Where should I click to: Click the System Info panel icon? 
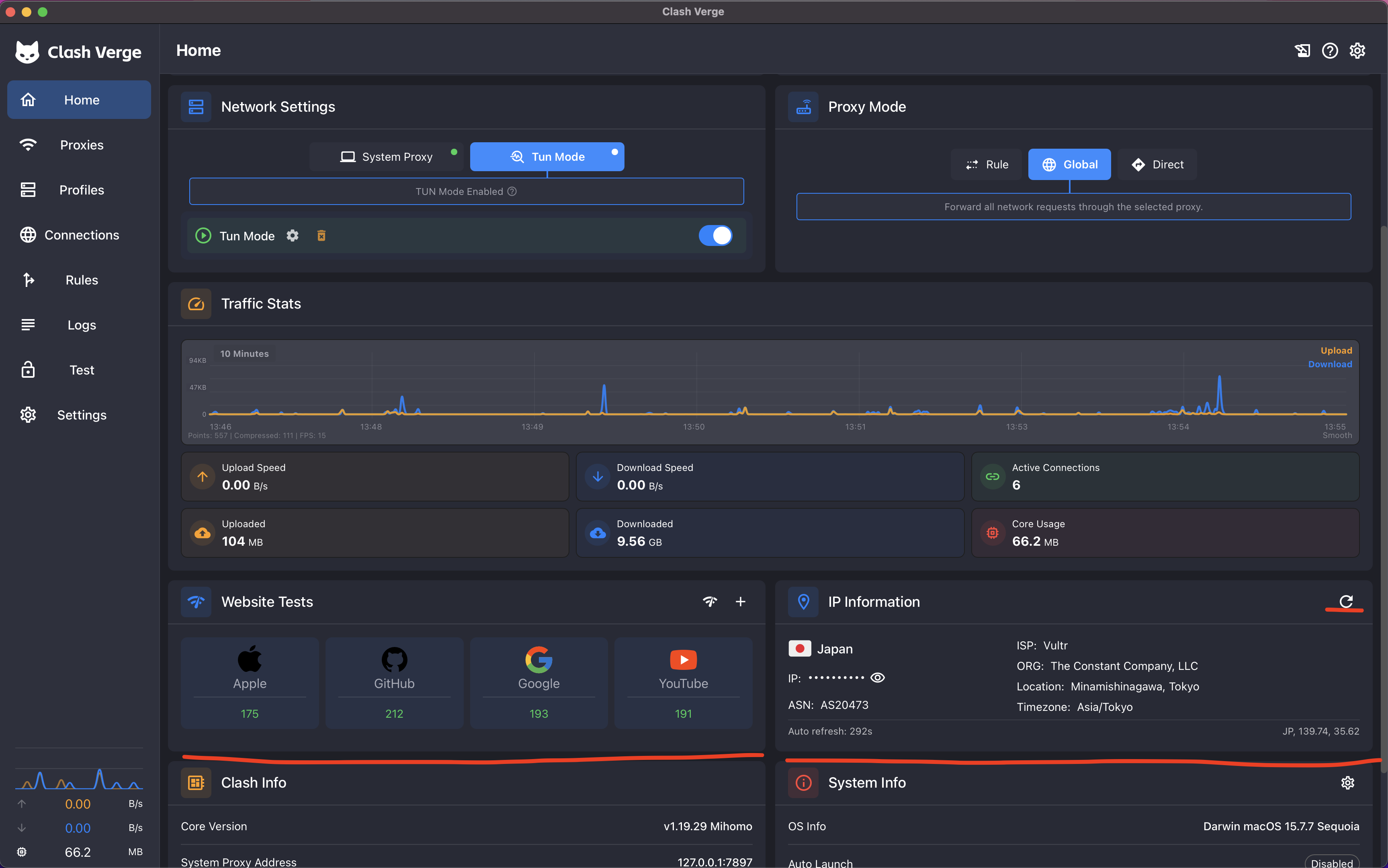pos(803,783)
